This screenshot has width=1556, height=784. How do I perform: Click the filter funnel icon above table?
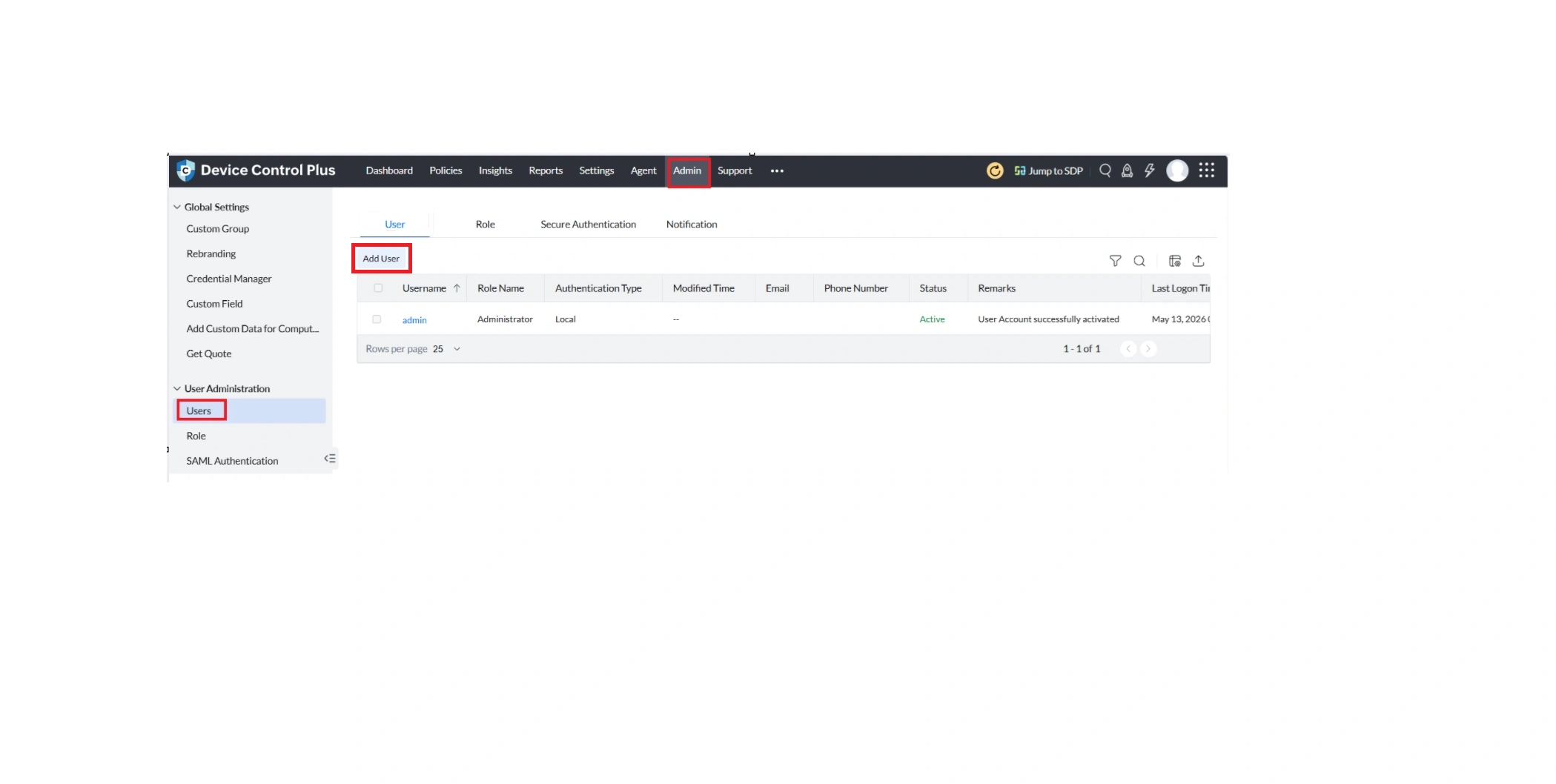(x=1115, y=261)
